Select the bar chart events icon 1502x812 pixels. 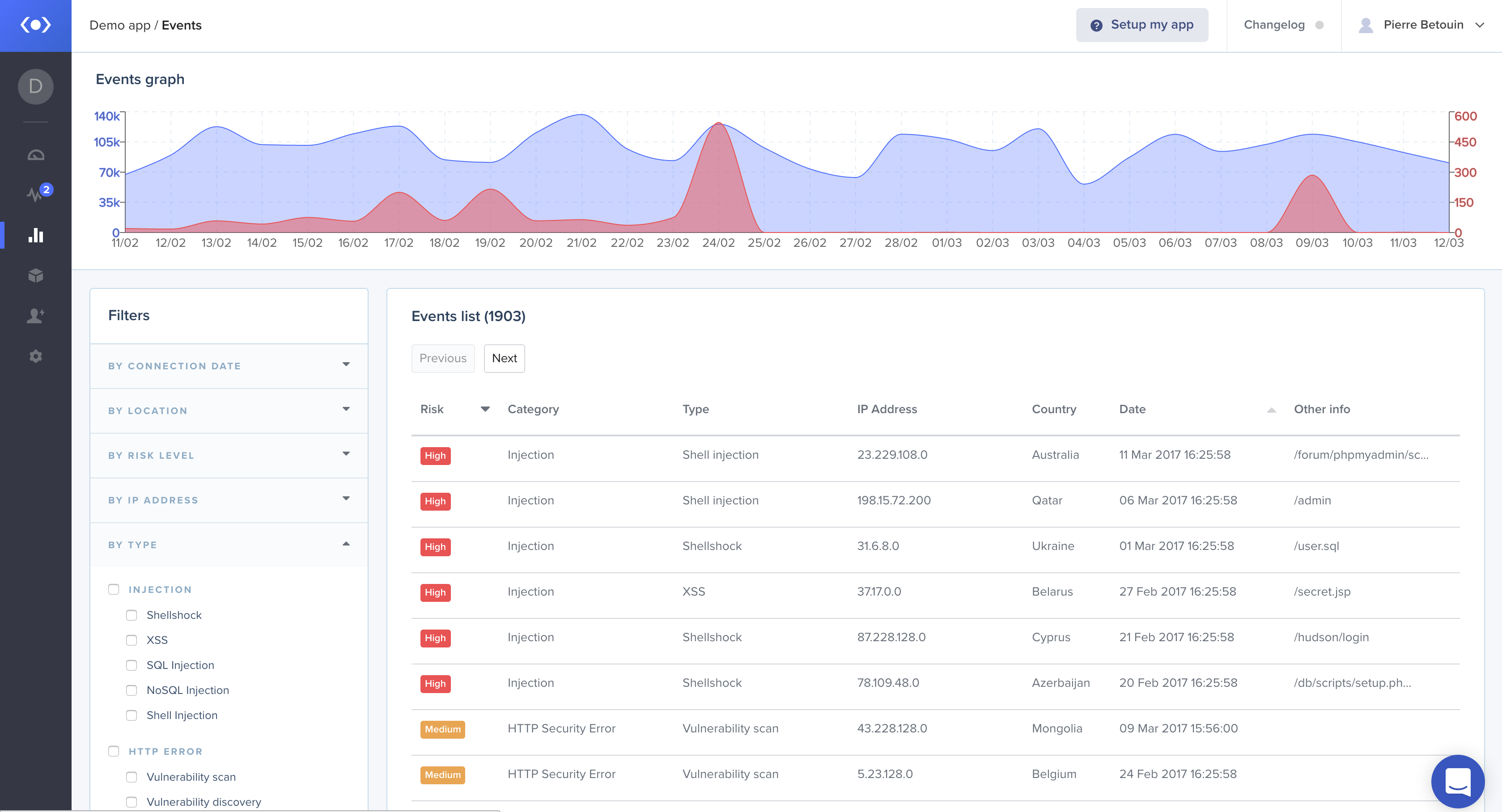click(36, 235)
